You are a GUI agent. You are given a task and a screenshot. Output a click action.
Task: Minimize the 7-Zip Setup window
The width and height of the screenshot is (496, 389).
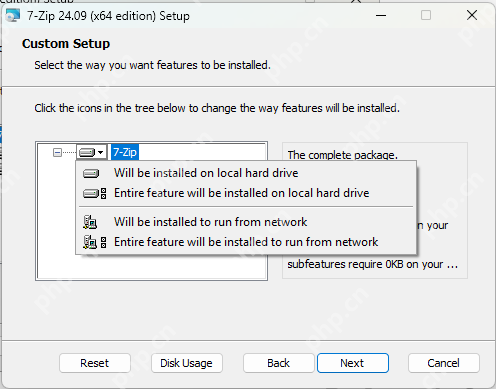381,15
